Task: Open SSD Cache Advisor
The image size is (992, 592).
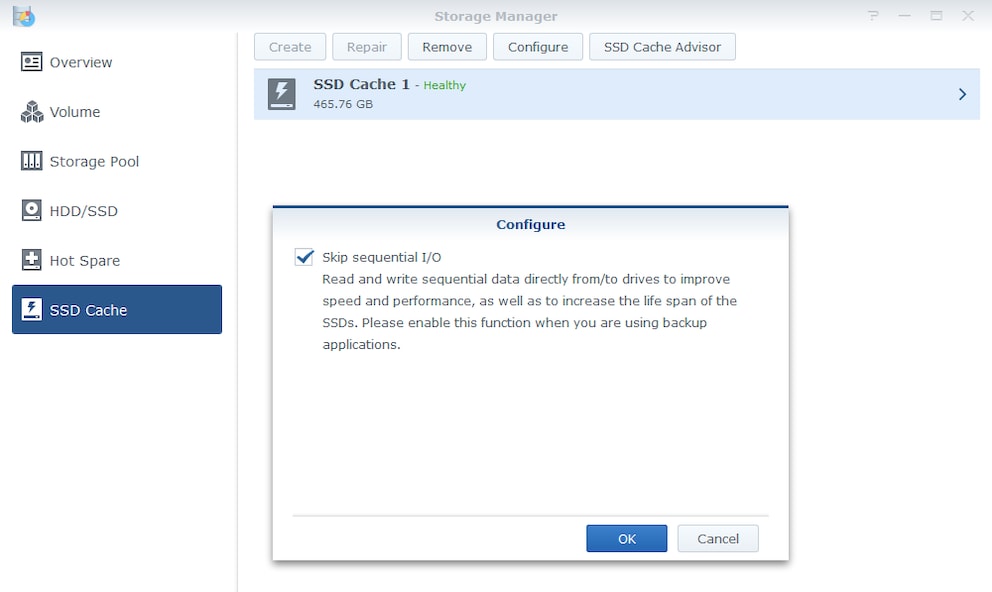Action: (662, 47)
